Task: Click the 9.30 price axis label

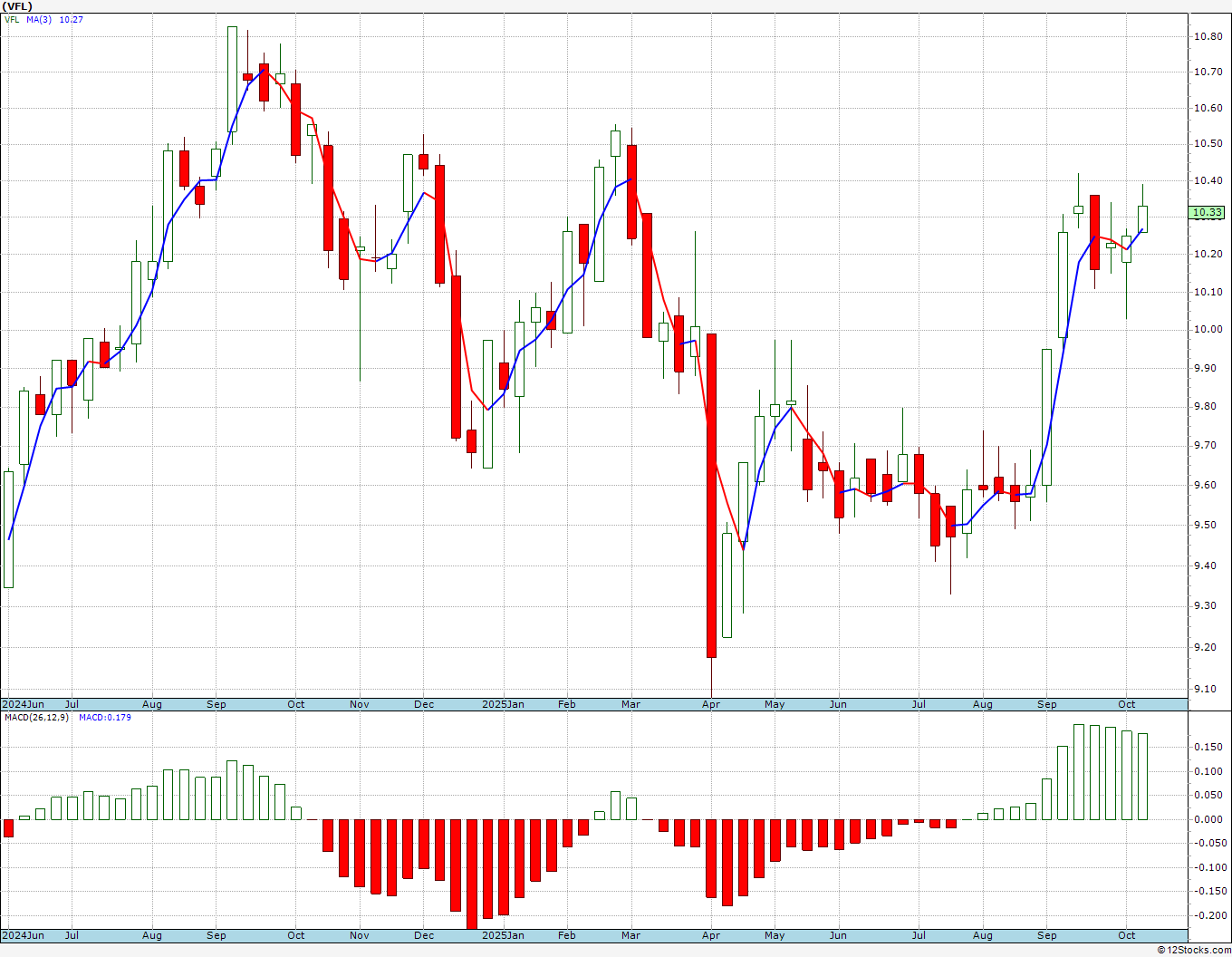Action: (x=1207, y=605)
